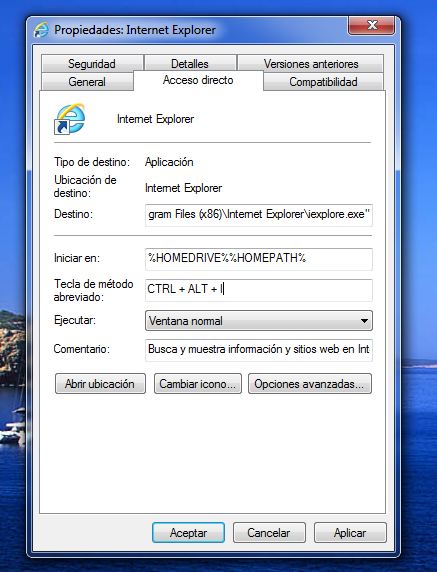Focus the Tecla de método abreviado field
The width and height of the screenshot is (437, 572).
259,290
